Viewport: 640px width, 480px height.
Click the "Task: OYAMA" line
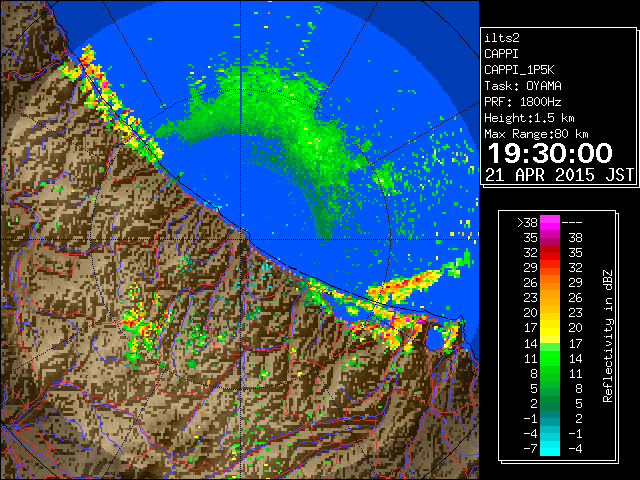pos(523,86)
